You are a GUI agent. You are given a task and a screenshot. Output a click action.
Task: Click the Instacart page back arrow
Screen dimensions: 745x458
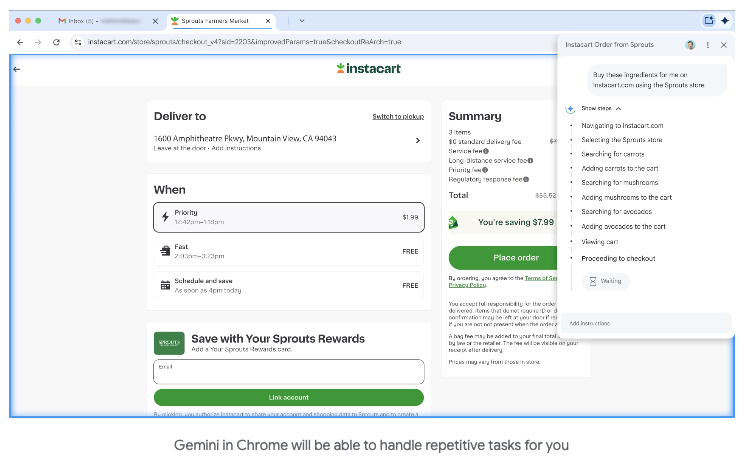click(x=17, y=69)
